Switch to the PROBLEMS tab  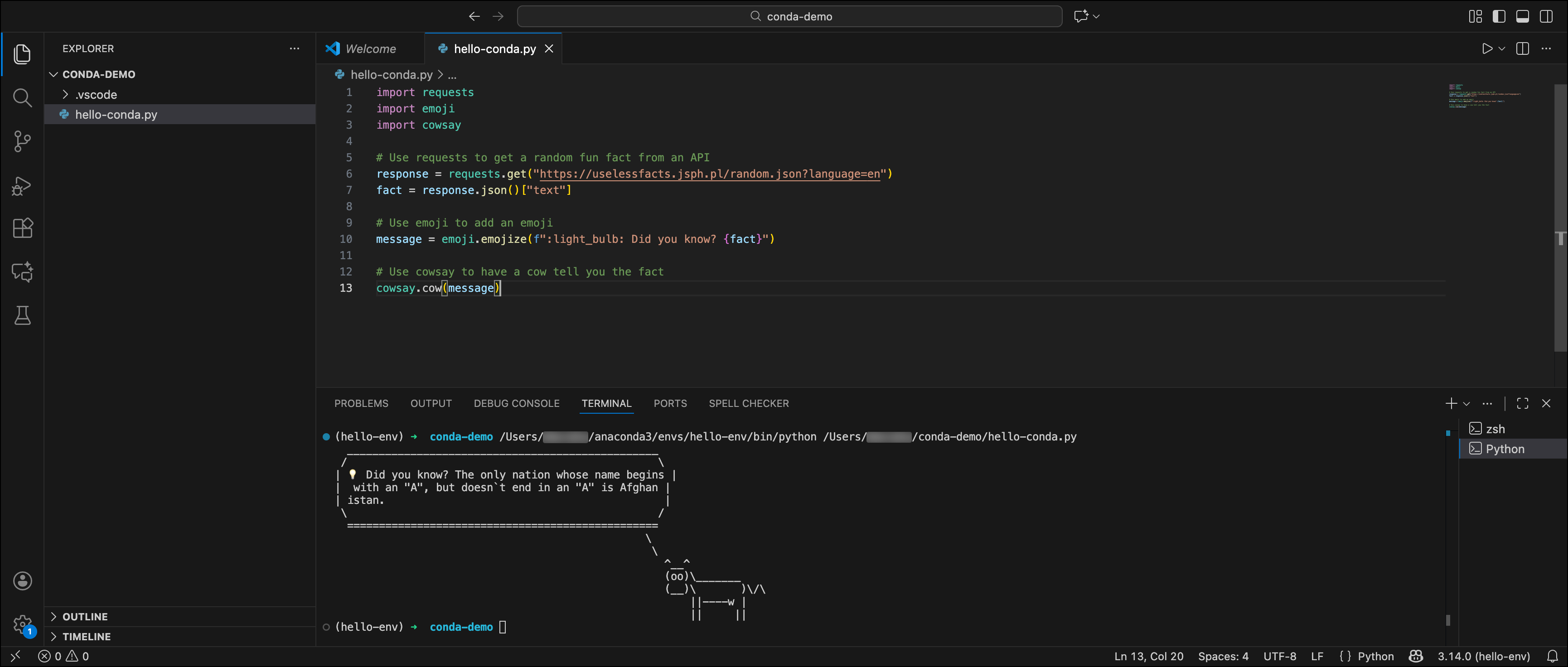[361, 403]
